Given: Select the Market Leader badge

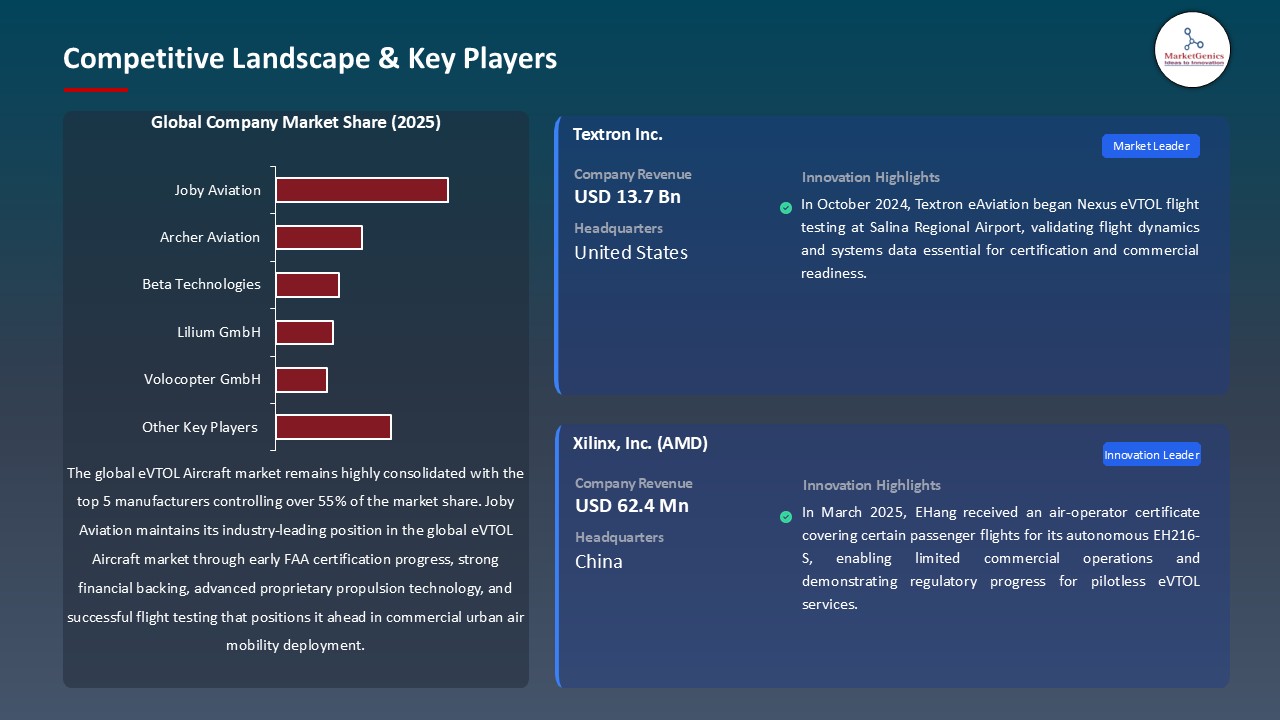Looking at the screenshot, I should [x=1150, y=146].
